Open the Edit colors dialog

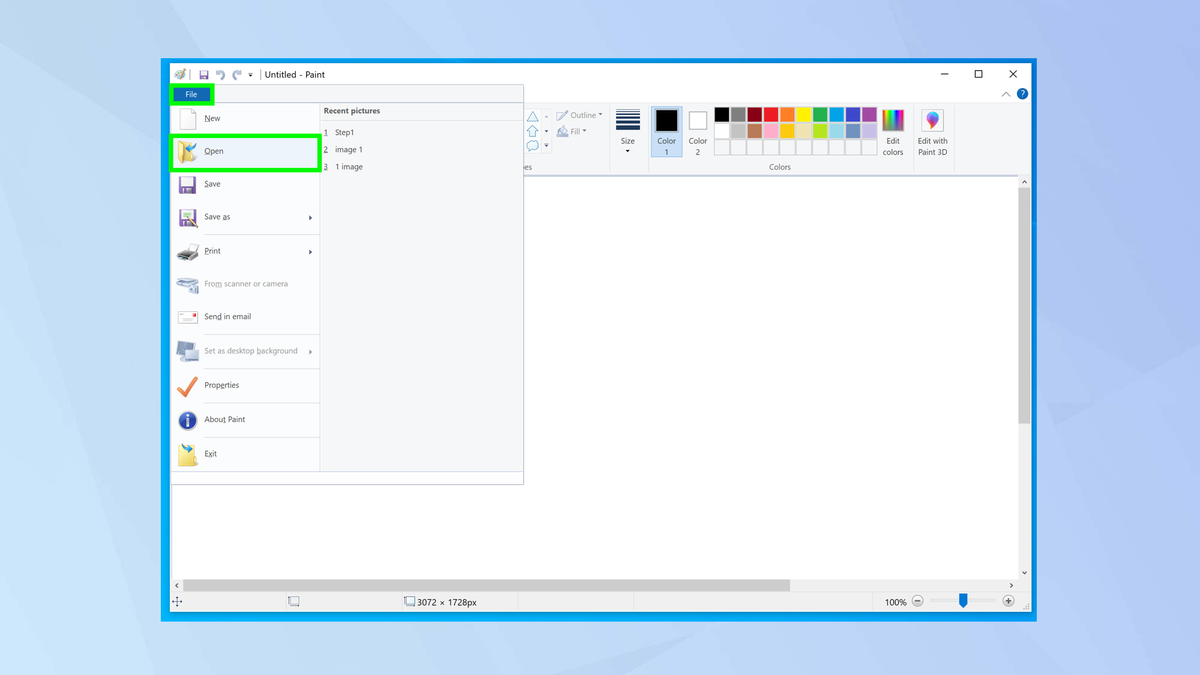[x=893, y=130]
